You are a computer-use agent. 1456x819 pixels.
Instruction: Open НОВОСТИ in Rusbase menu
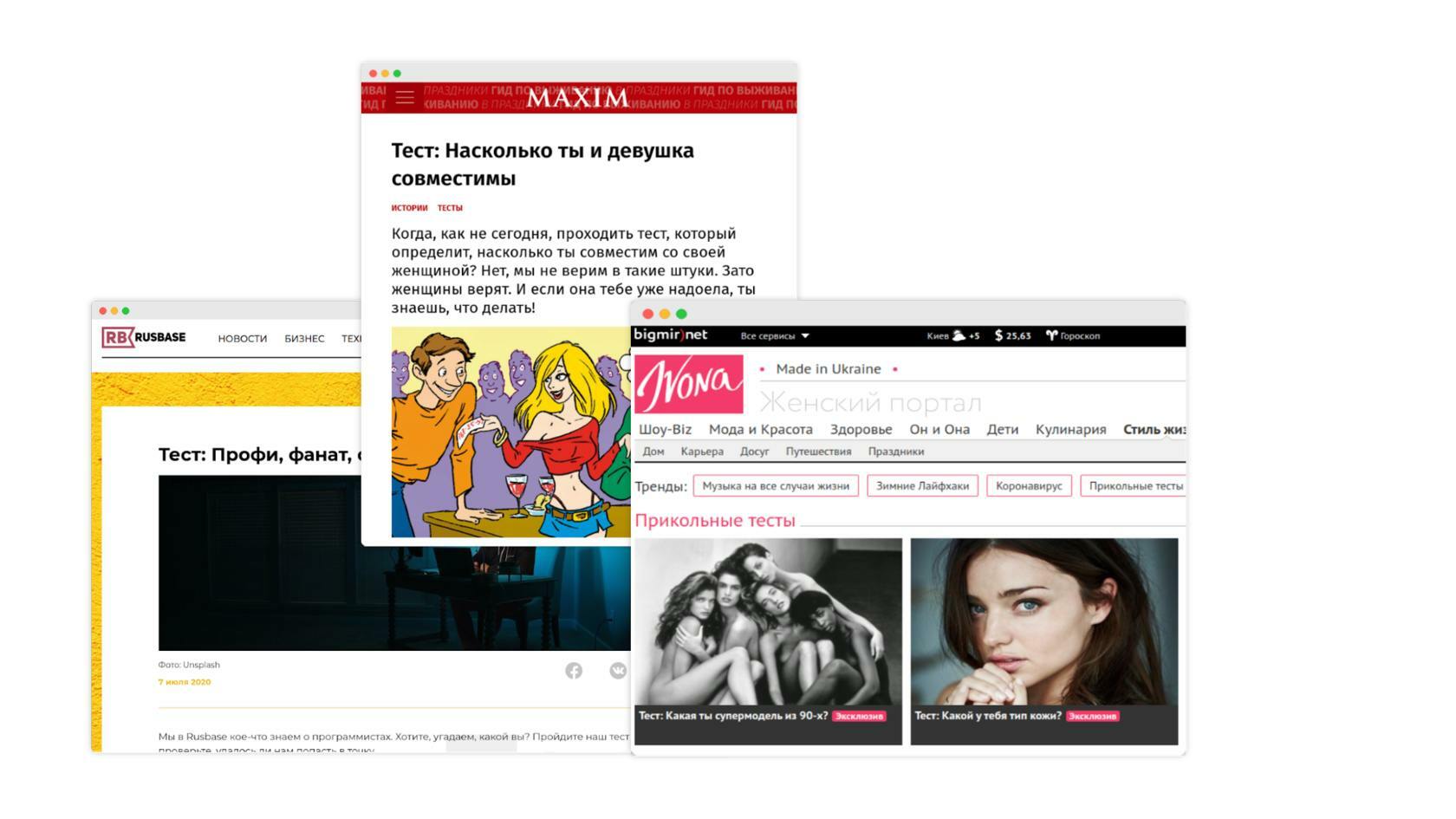click(243, 339)
